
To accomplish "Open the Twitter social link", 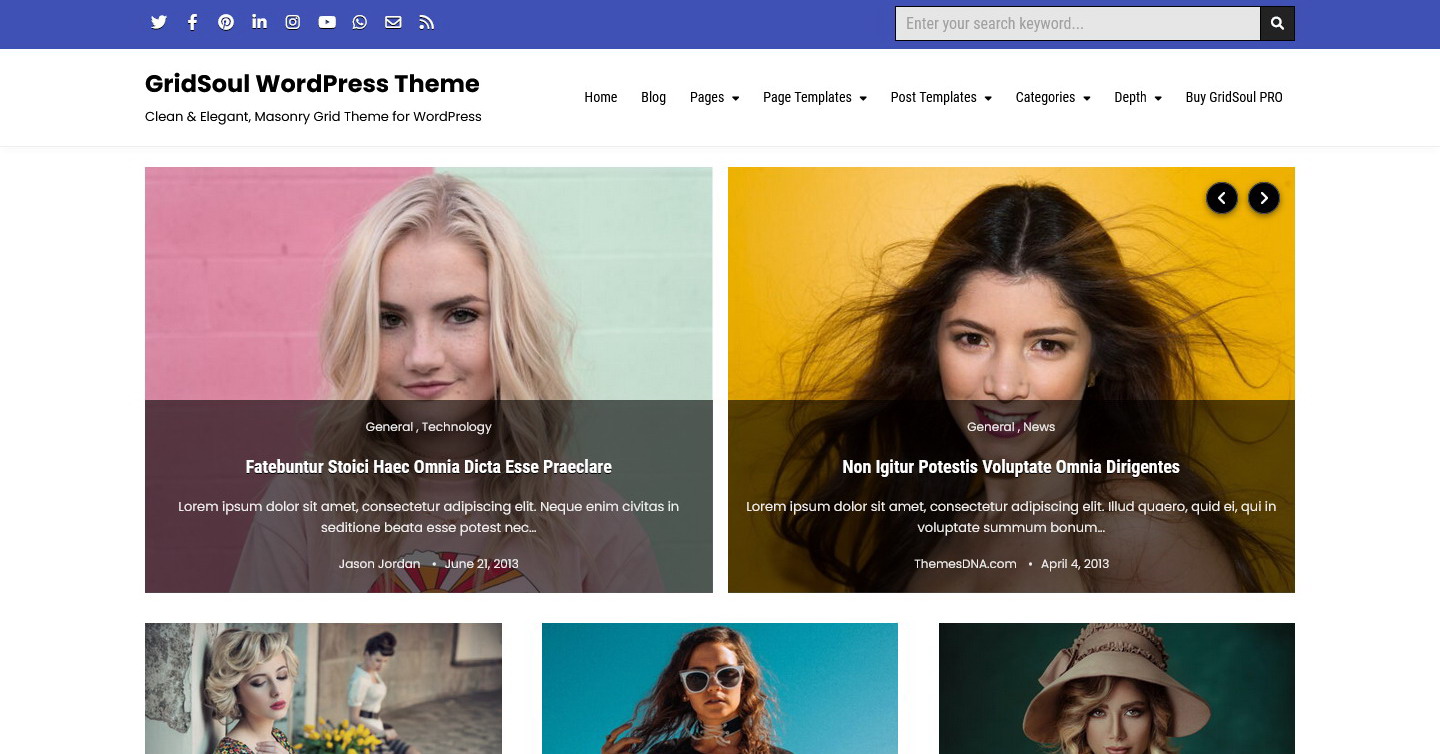I will (x=159, y=22).
